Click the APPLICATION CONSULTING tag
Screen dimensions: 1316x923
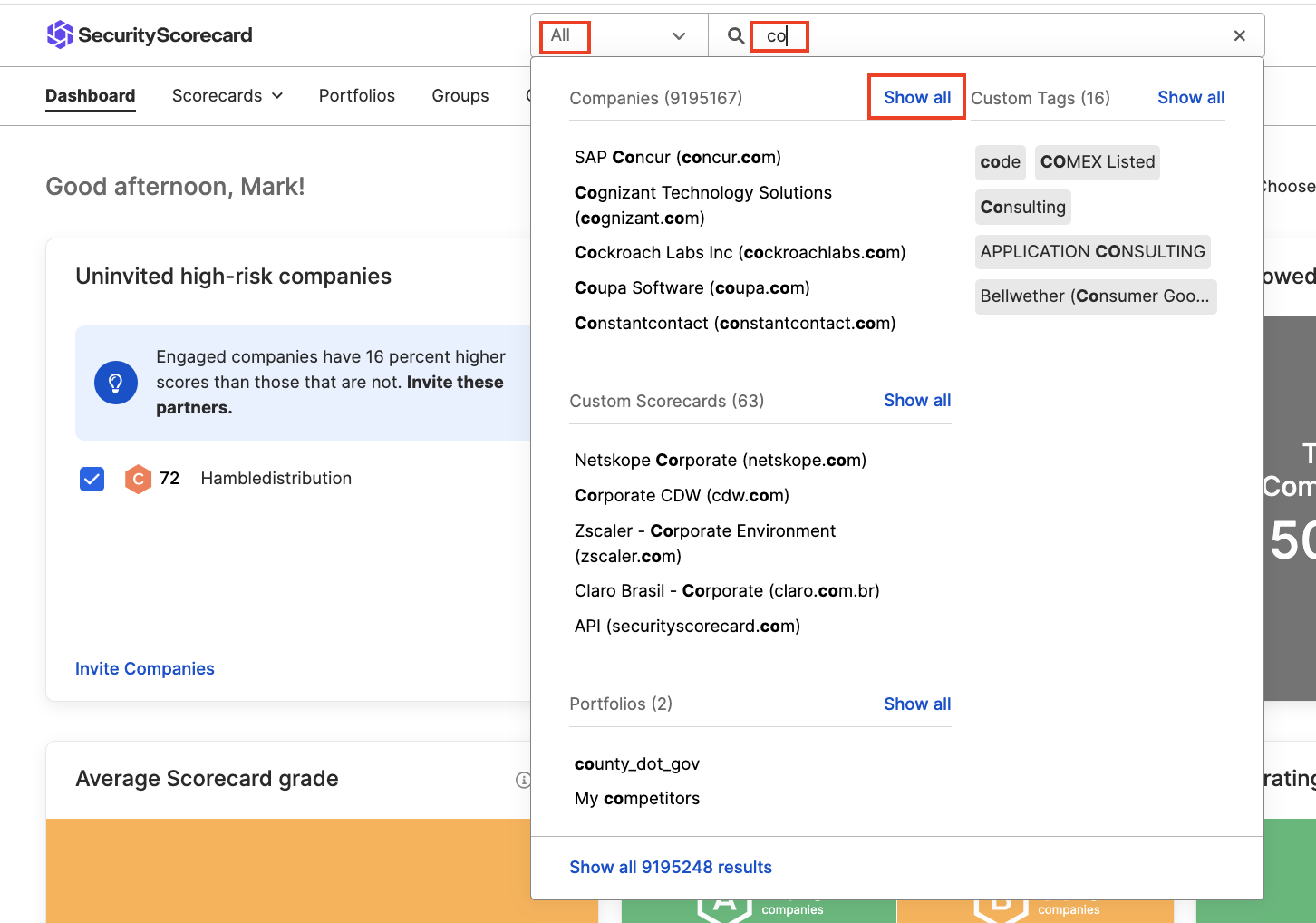point(1093,251)
